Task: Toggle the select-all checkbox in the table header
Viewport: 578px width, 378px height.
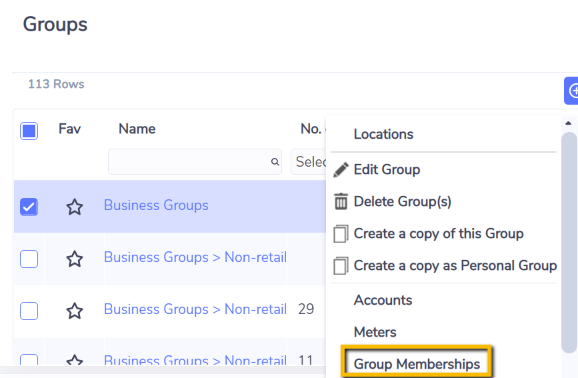Action: coord(29,131)
